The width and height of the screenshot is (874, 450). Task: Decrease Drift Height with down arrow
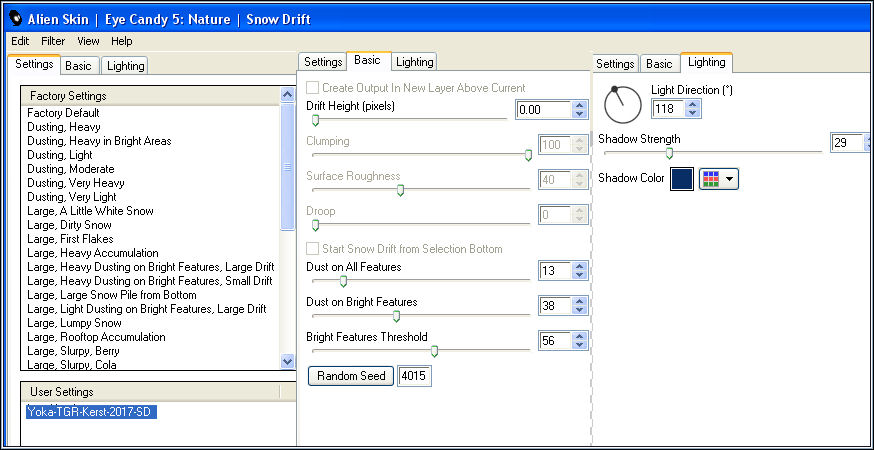(x=580, y=114)
